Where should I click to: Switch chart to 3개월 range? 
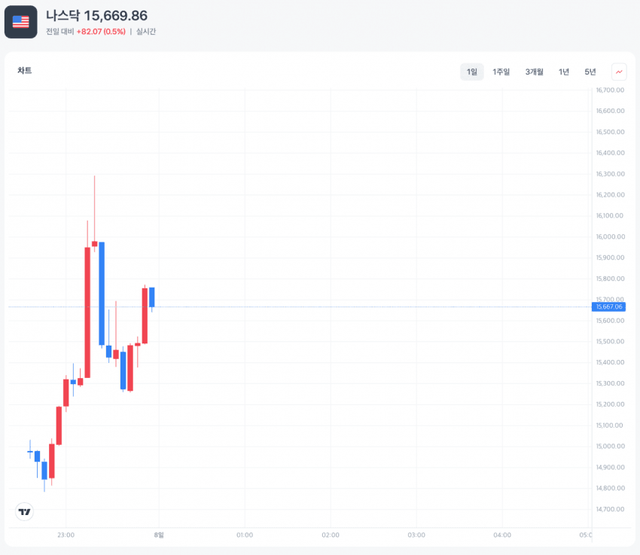(535, 72)
